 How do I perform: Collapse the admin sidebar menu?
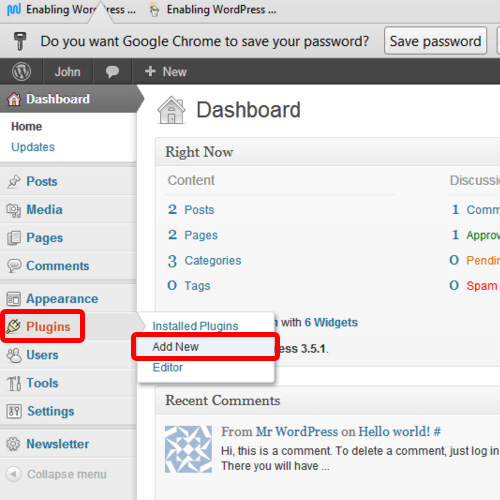57,474
